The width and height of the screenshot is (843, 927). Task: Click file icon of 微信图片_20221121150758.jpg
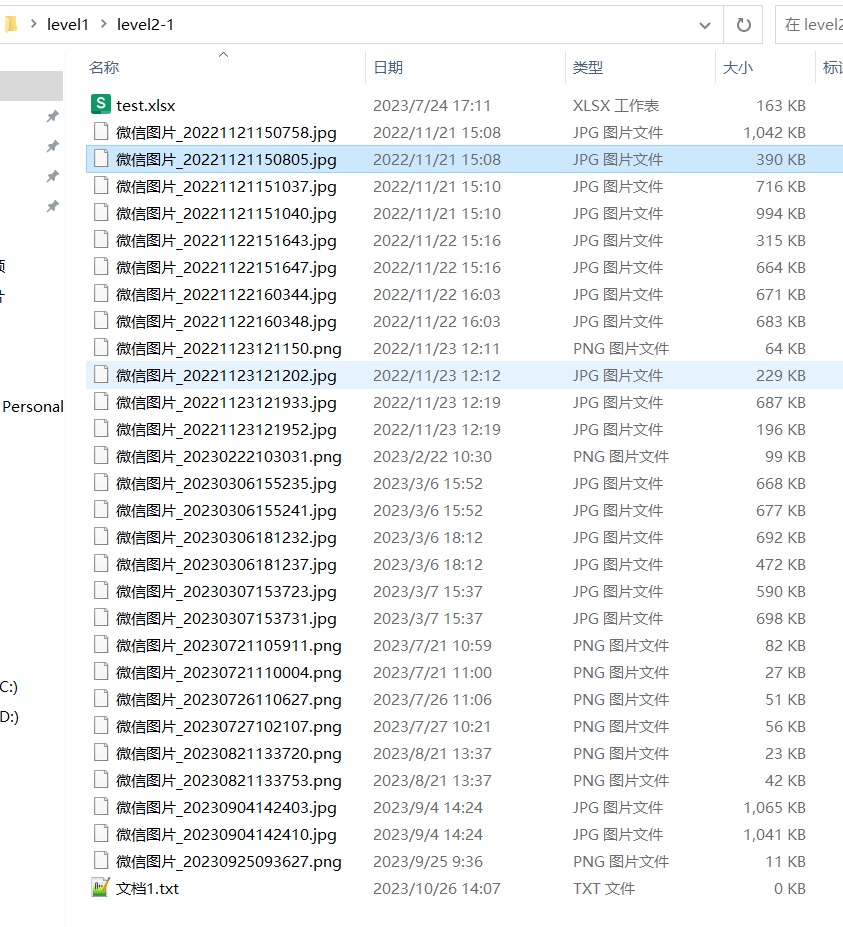pyautogui.click(x=101, y=131)
